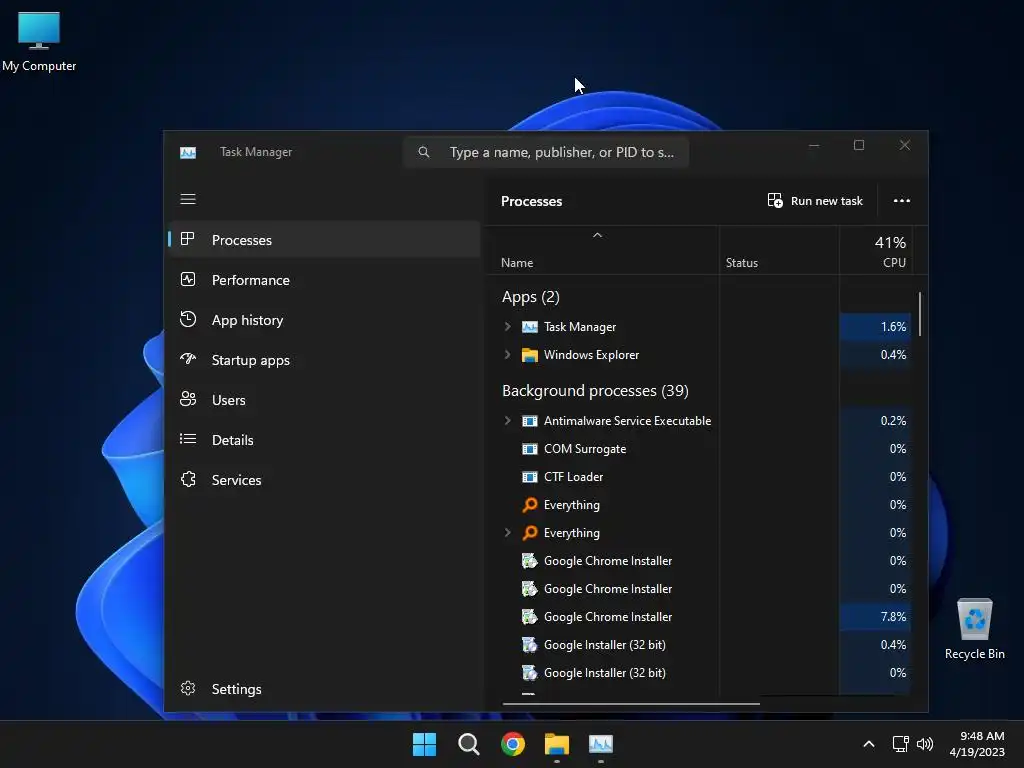Open volume control tray icon
The height and width of the screenshot is (768, 1024).
925,744
